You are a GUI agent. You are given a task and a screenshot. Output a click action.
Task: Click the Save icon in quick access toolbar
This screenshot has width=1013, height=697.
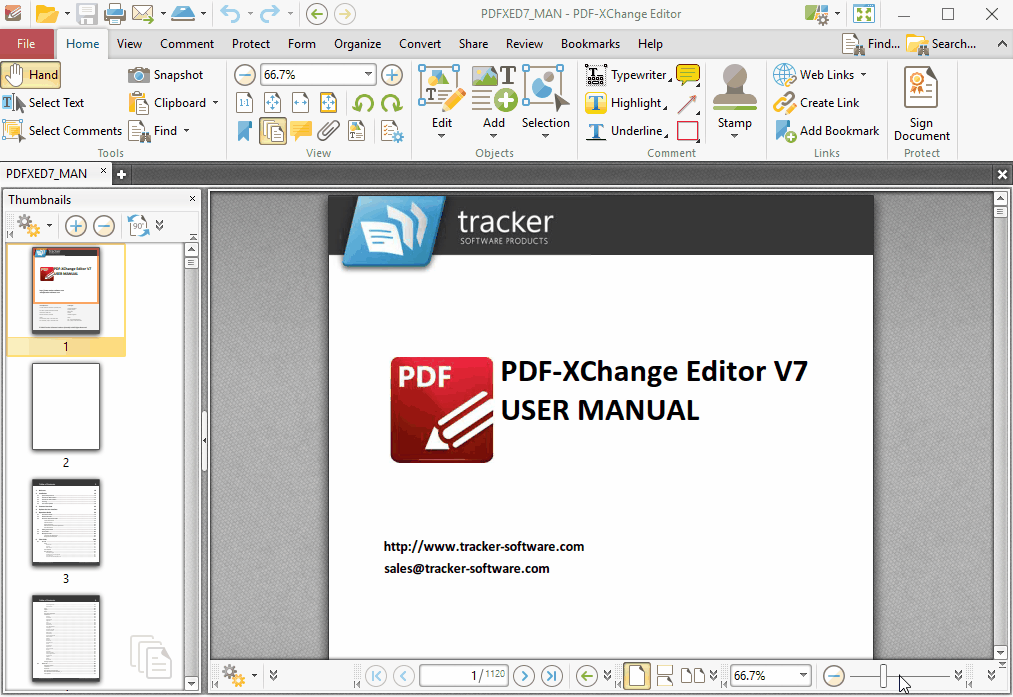[x=87, y=14]
